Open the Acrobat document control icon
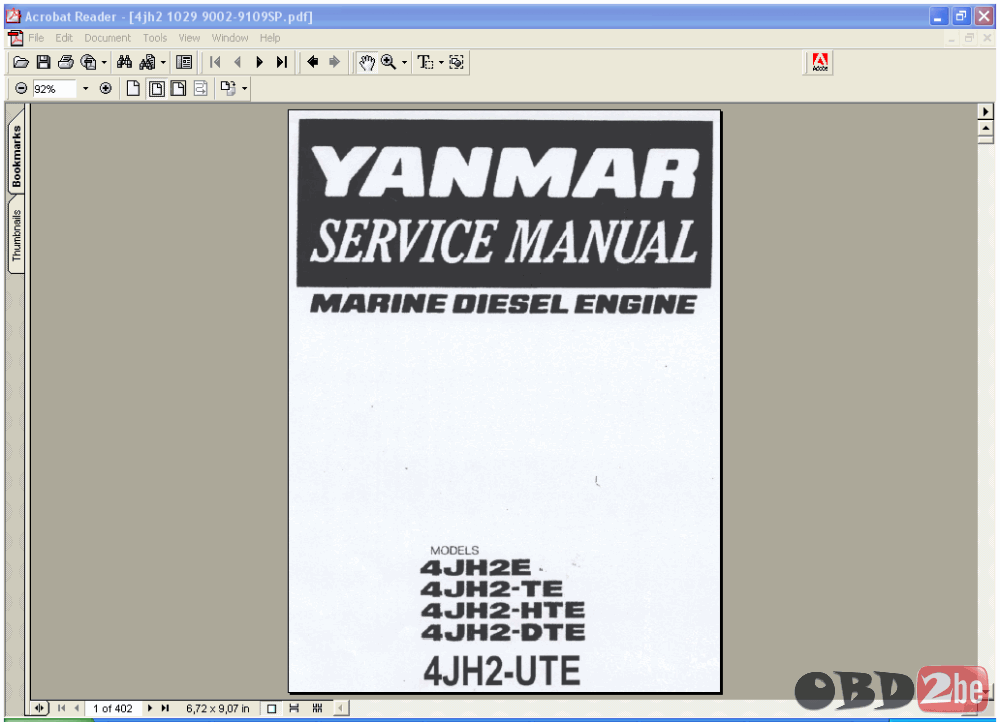 pos(16,38)
